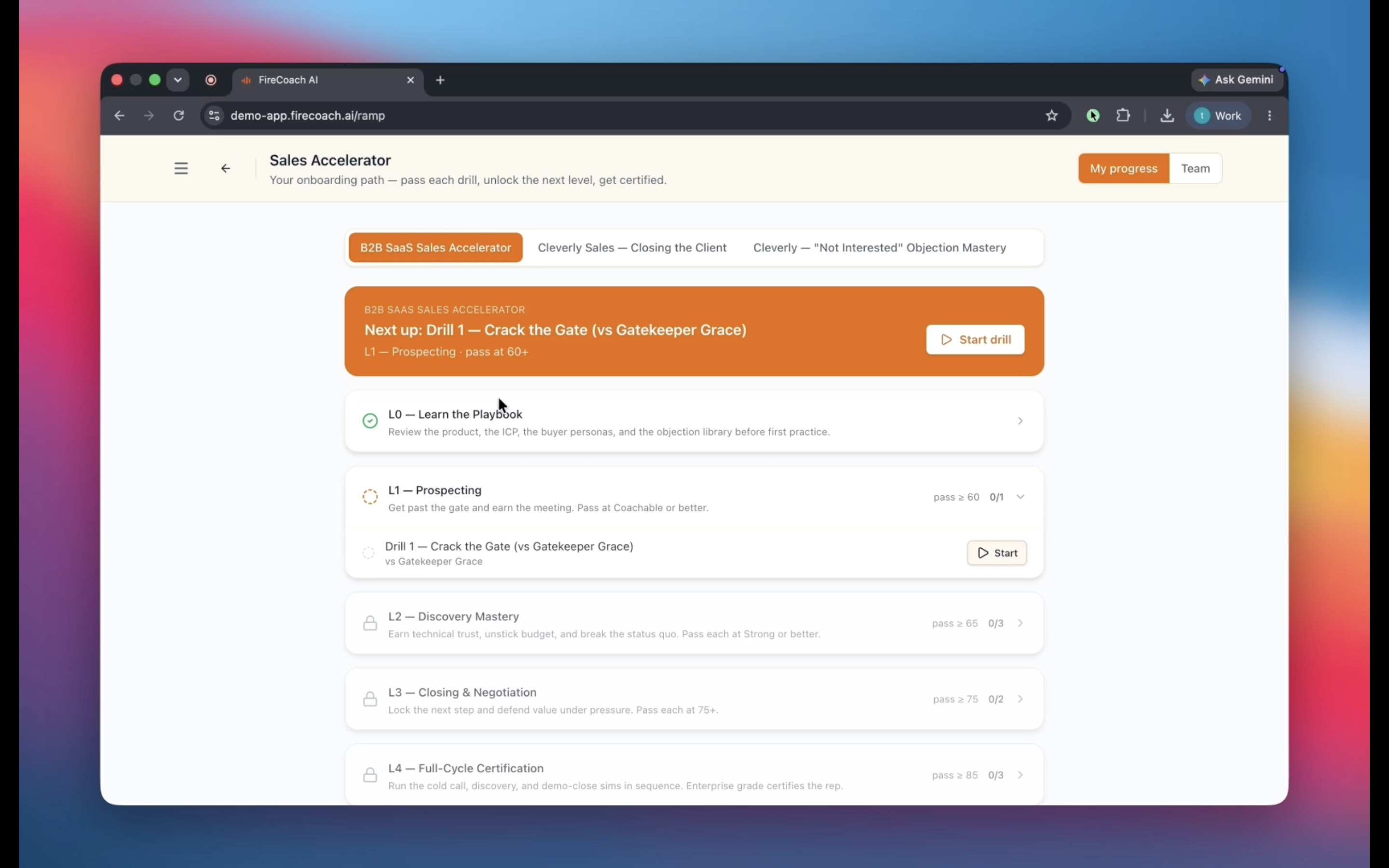Screen dimensions: 1389x868
Task: Click the "0/2" count in L3 row
Action: (x=996, y=699)
